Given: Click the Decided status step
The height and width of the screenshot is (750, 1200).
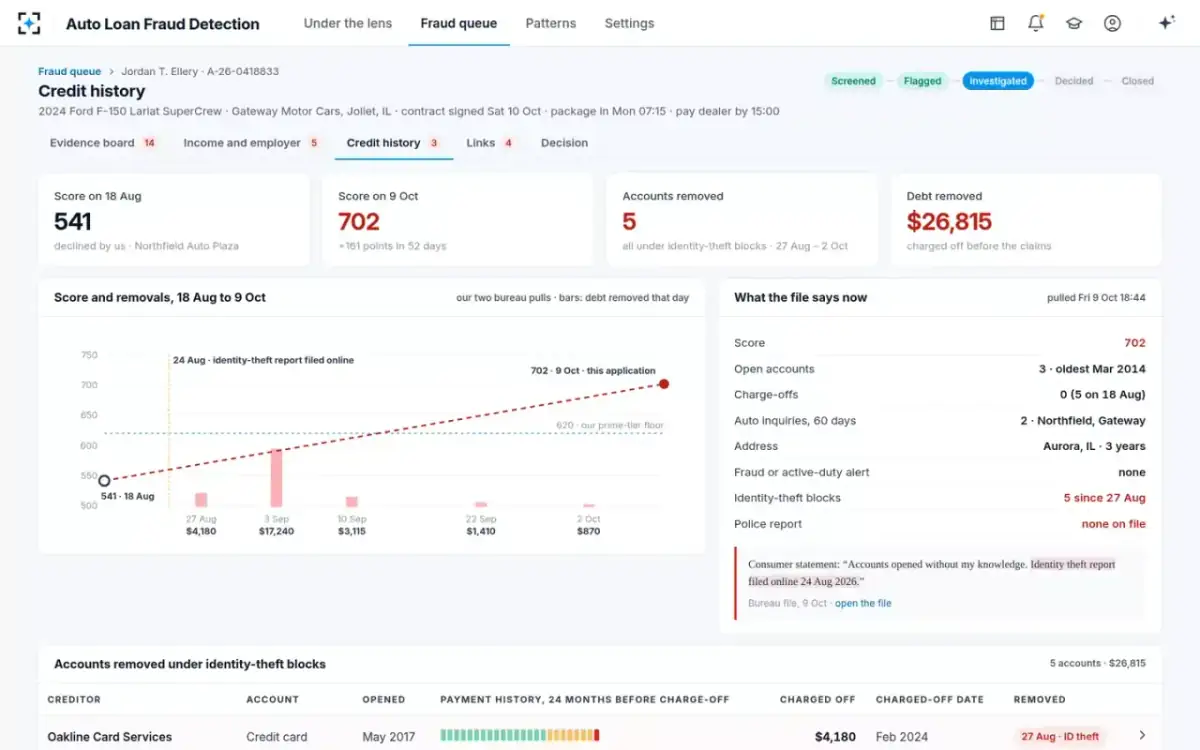Looking at the screenshot, I should coord(1074,81).
